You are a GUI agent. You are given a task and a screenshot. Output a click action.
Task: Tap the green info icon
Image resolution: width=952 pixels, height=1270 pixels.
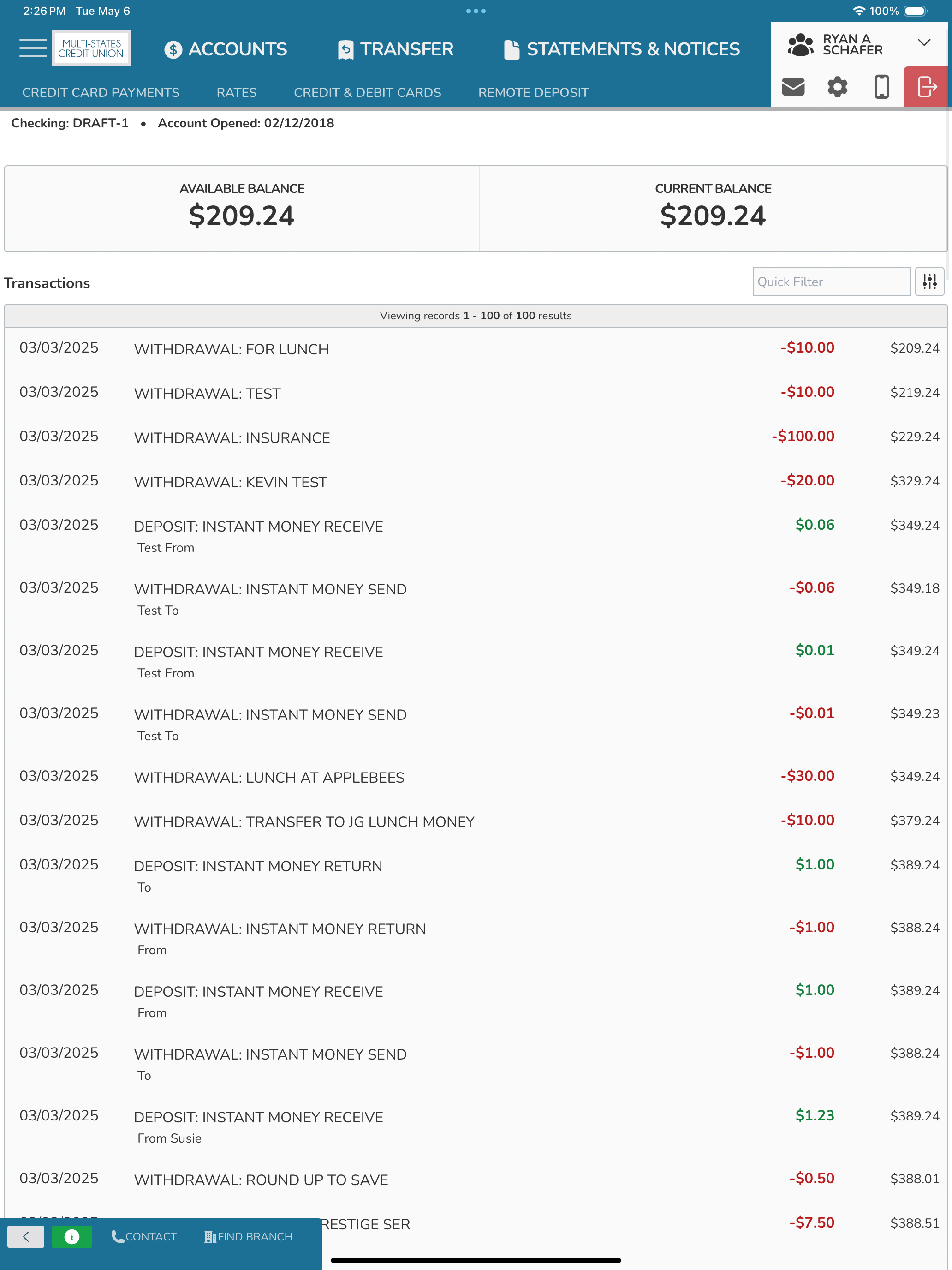[72, 1236]
